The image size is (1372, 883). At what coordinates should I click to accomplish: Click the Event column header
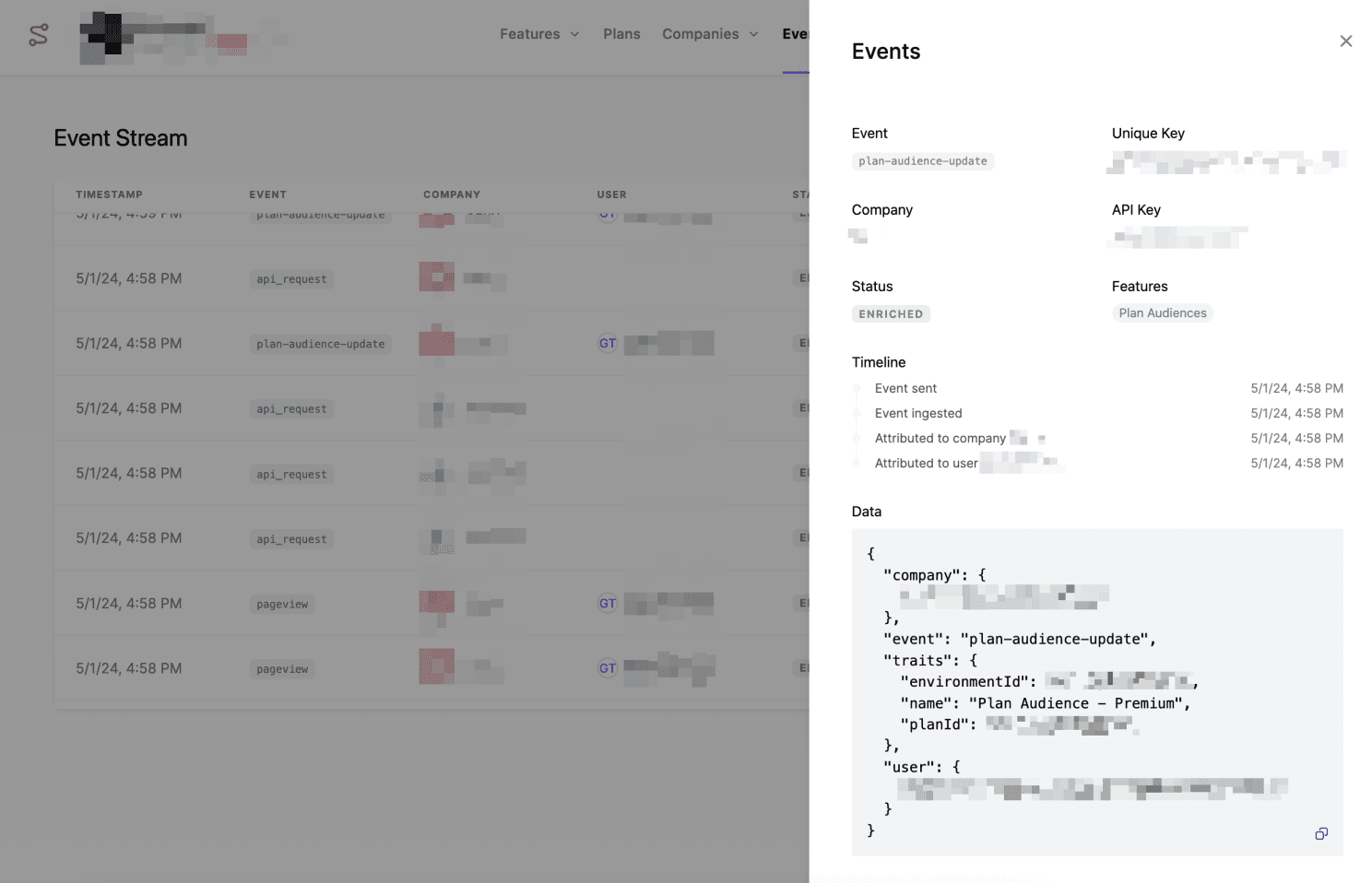point(267,194)
